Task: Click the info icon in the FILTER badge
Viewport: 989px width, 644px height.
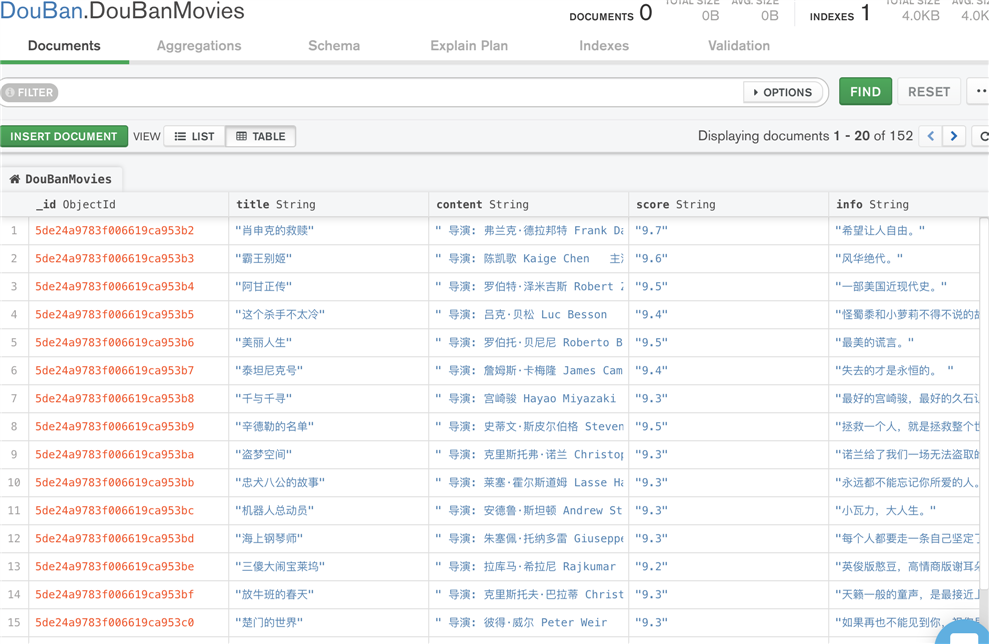Action: 9,93
